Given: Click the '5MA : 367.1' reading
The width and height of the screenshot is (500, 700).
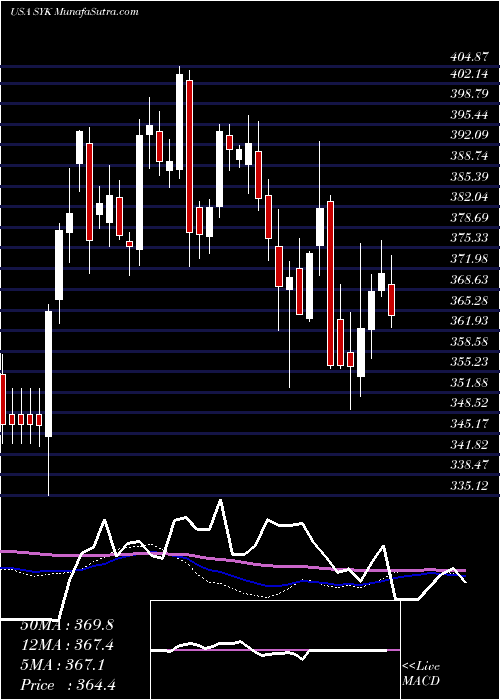Looking at the screenshot, I should pyautogui.click(x=62, y=665).
